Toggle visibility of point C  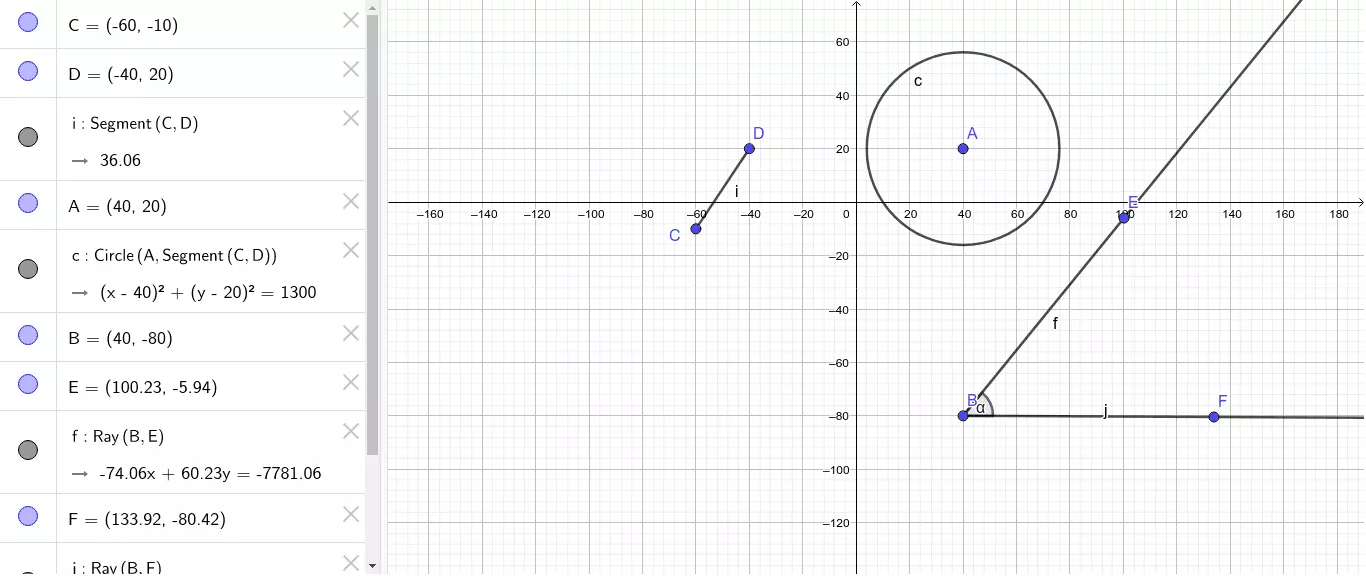[x=28, y=22]
